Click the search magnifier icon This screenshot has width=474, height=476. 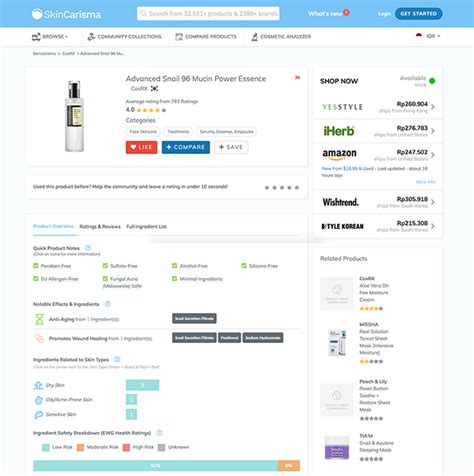(x=143, y=14)
